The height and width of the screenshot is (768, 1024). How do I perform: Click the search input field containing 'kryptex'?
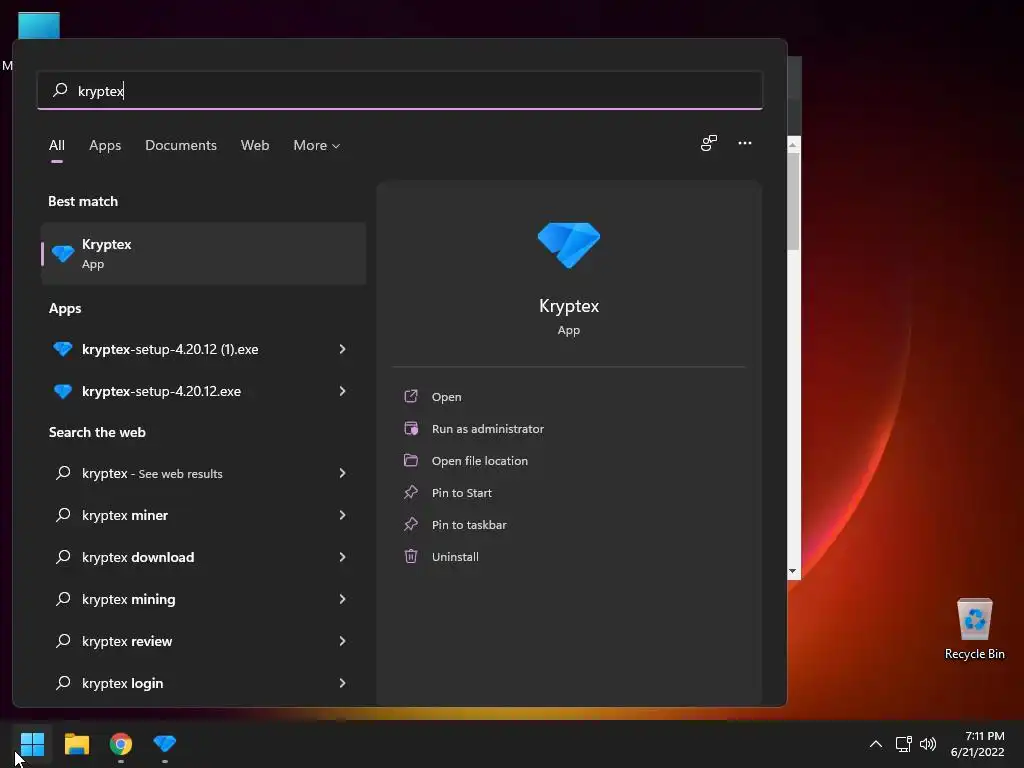400,90
